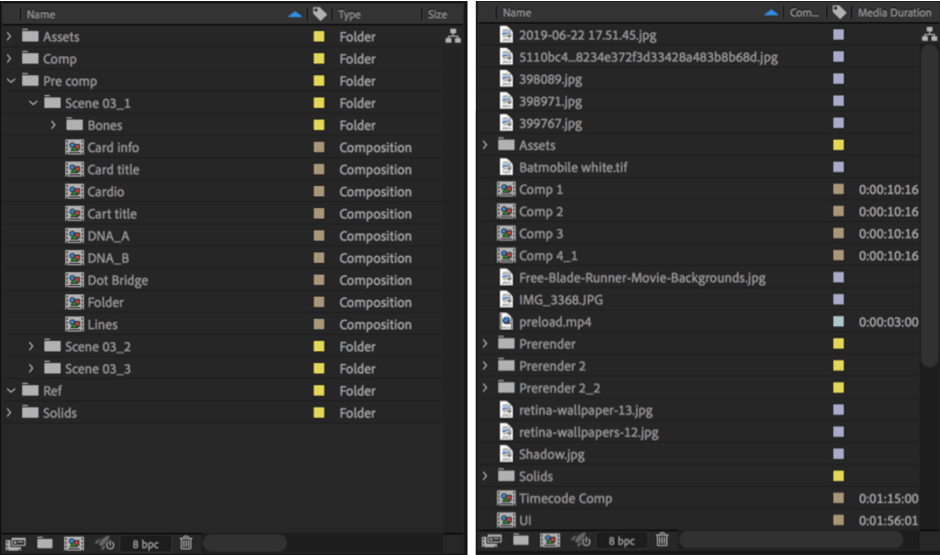
Task: Sort by Type column header
Action: click(x=350, y=15)
